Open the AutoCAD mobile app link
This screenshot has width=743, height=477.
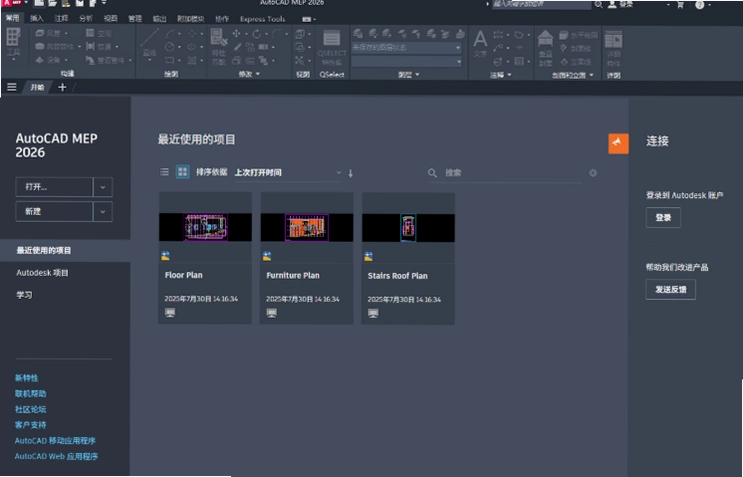[55, 441]
